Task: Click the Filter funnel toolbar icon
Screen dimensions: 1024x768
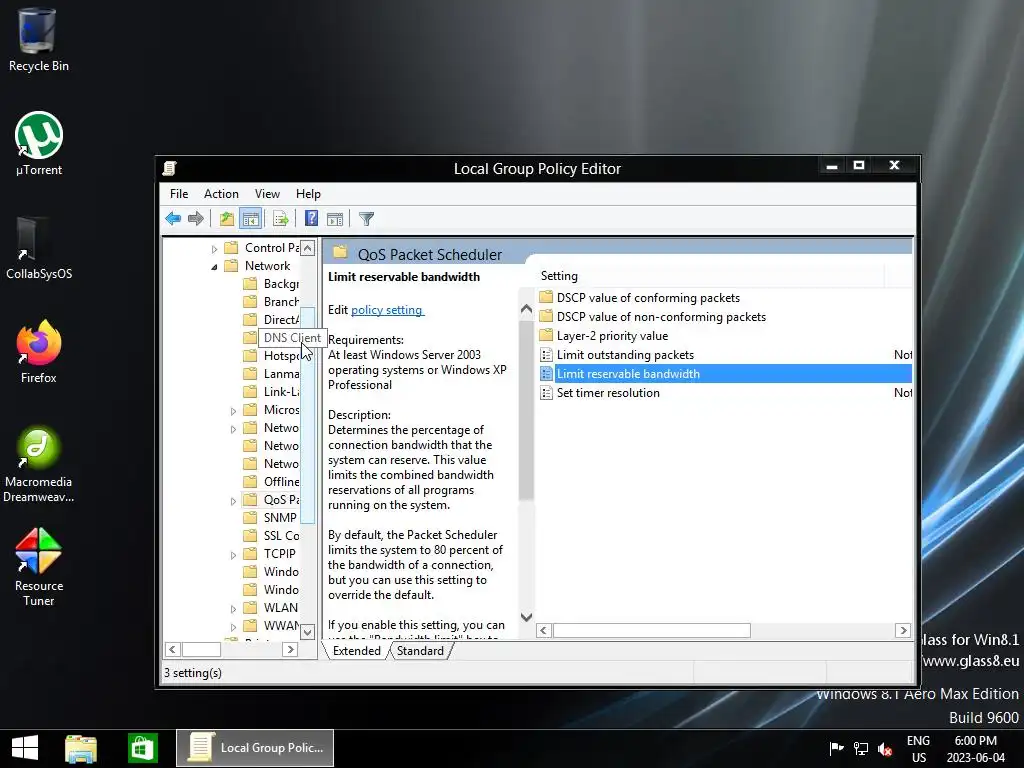Action: pyautogui.click(x=366, y=219)
